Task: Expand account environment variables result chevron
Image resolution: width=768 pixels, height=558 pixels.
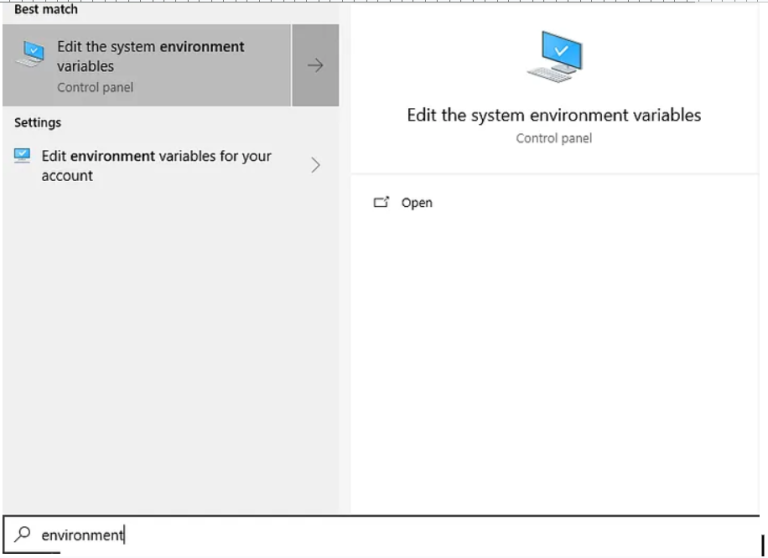Action: pyautogui.click(x=315, y=165)
